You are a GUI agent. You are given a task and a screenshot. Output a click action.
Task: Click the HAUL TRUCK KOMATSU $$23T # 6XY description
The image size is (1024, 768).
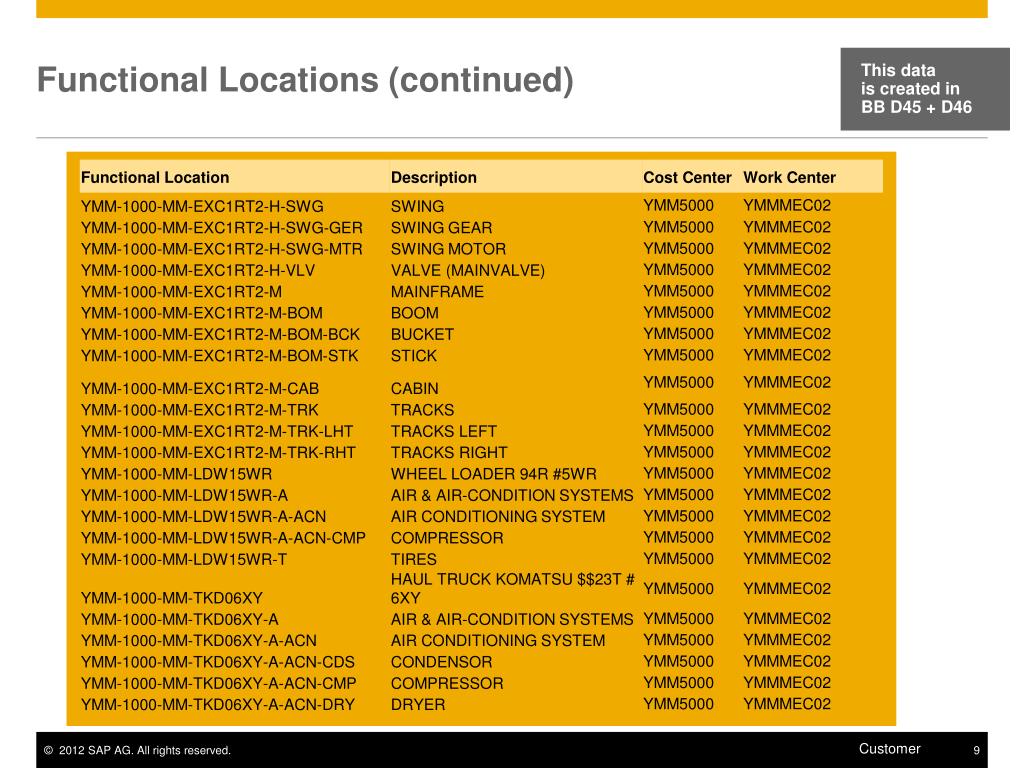pyautogui.click(x=513, y=588)
